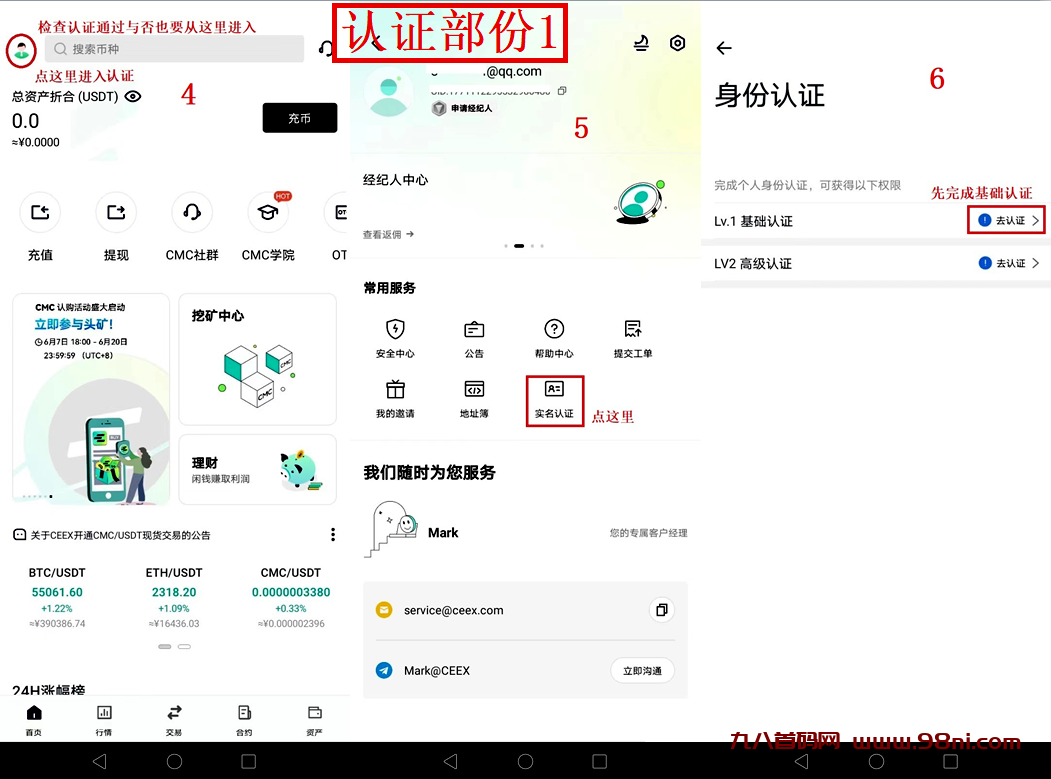Tap the profile avatar icon to enter verification

[21, 50]
